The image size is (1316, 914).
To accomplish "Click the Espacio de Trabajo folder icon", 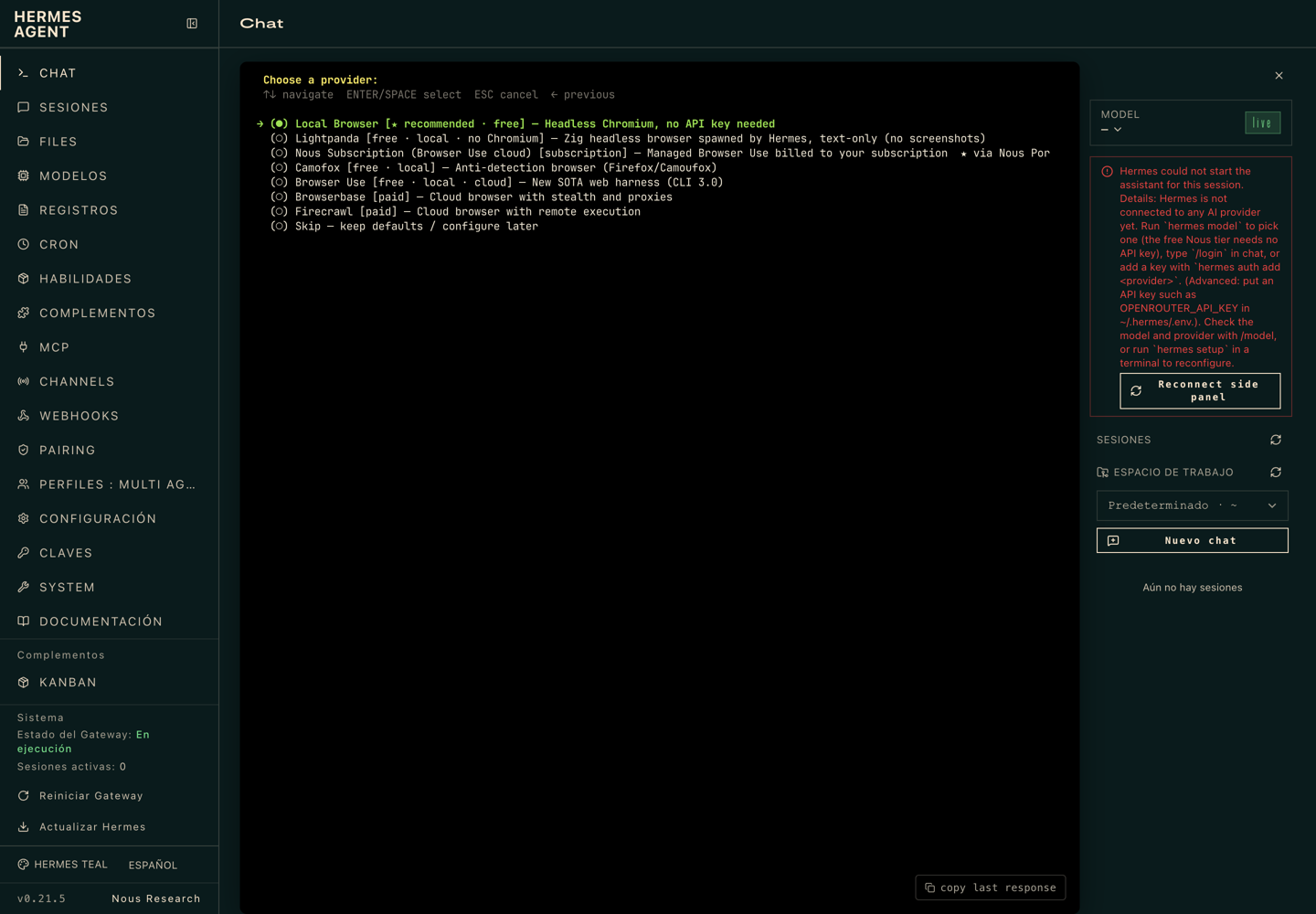I will 1103,473.
